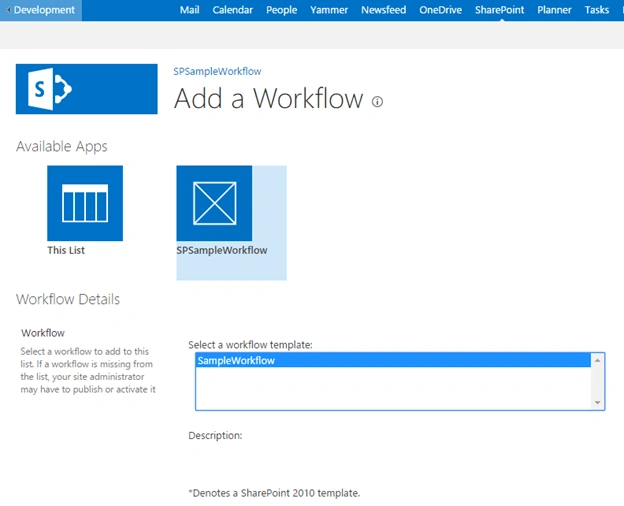Click the SharePoint 2010 template note
624x506 pixels.
coord(274,493)
